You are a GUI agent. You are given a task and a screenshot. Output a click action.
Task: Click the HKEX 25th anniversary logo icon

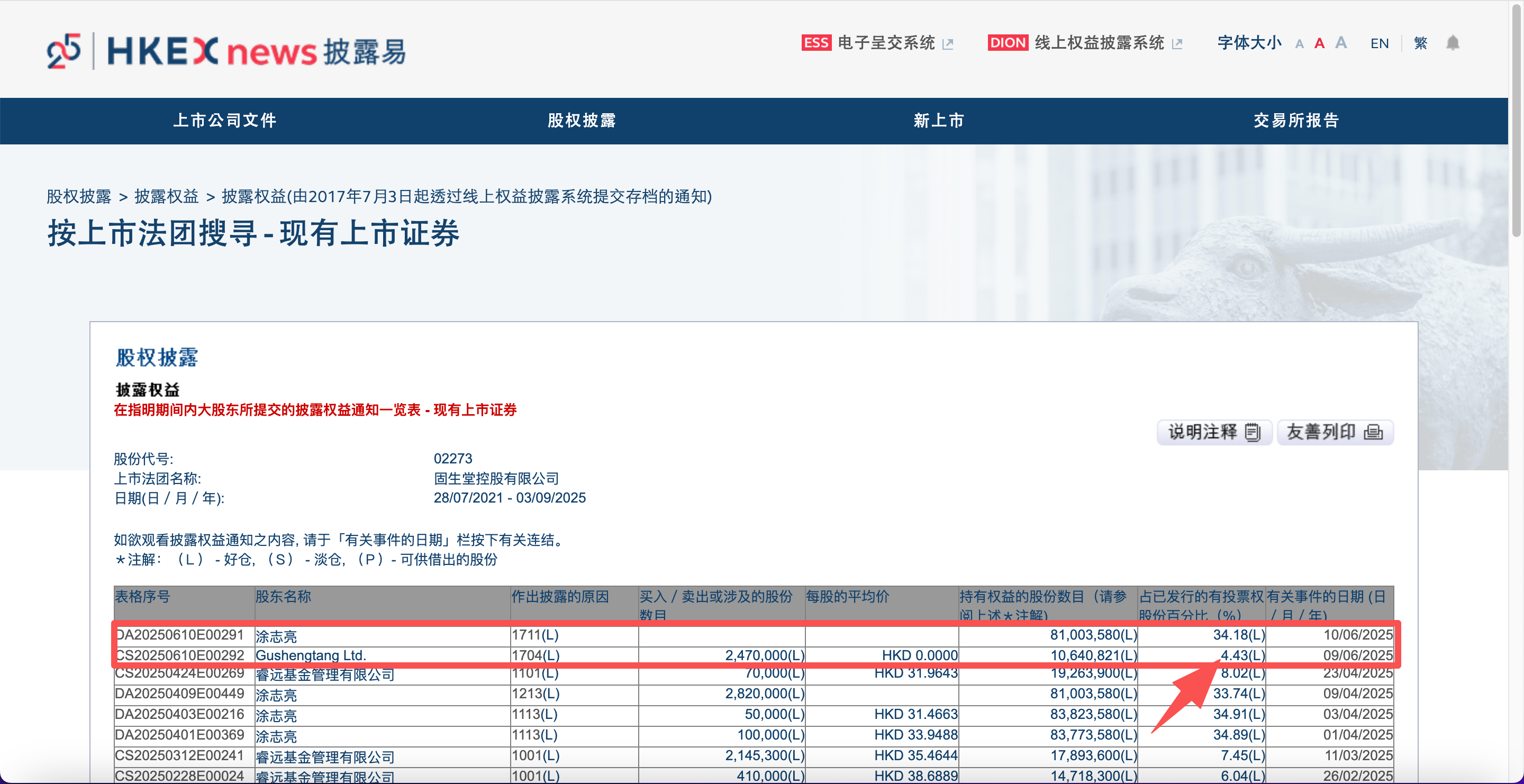point(63,51)
